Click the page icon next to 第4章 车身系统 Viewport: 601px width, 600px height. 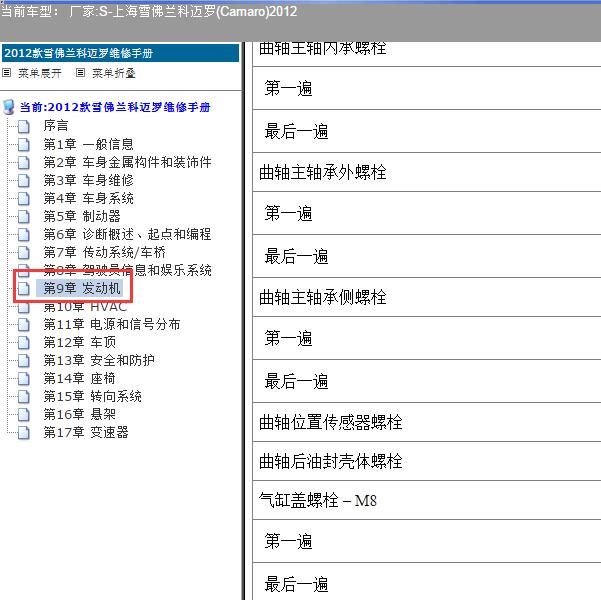[24, 199]
